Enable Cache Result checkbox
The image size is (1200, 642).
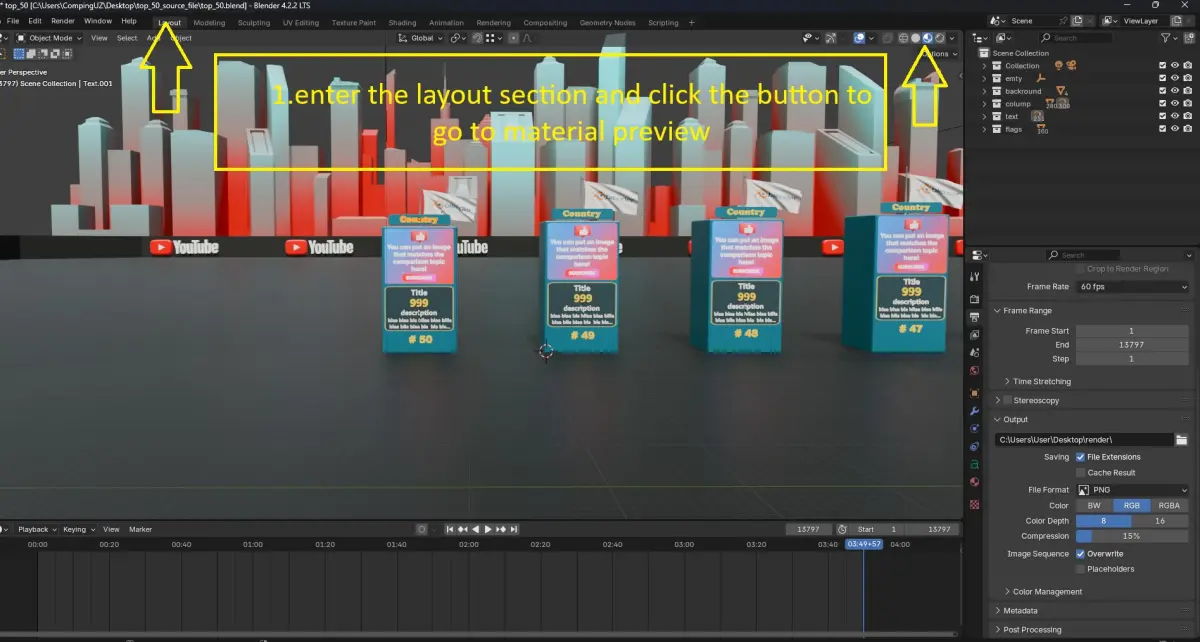pos(1080,472)
